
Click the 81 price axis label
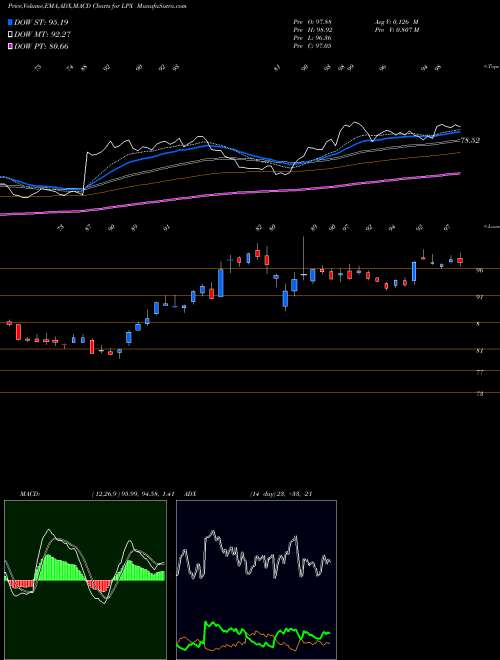point(479,350)
